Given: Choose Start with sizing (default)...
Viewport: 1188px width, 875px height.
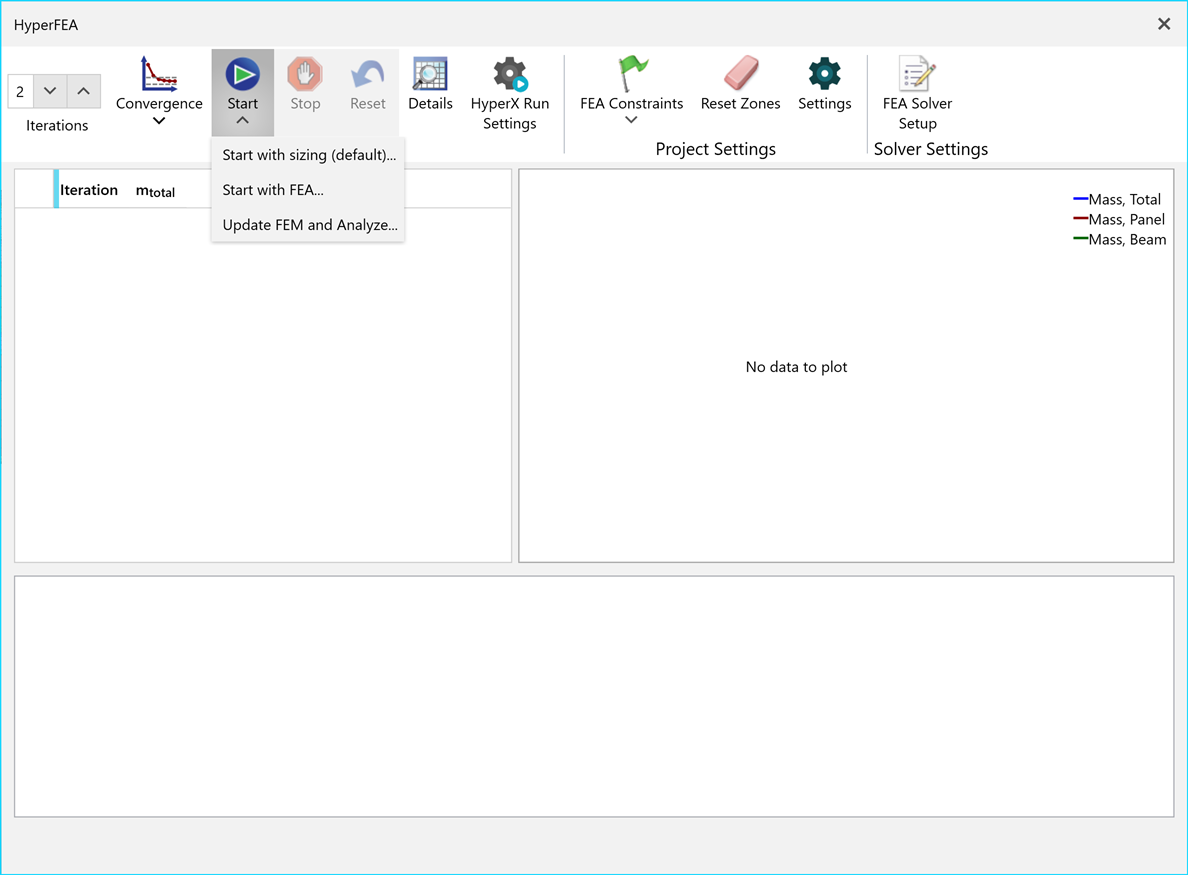Looking at the screenshot, I should (x=308, y=155).
